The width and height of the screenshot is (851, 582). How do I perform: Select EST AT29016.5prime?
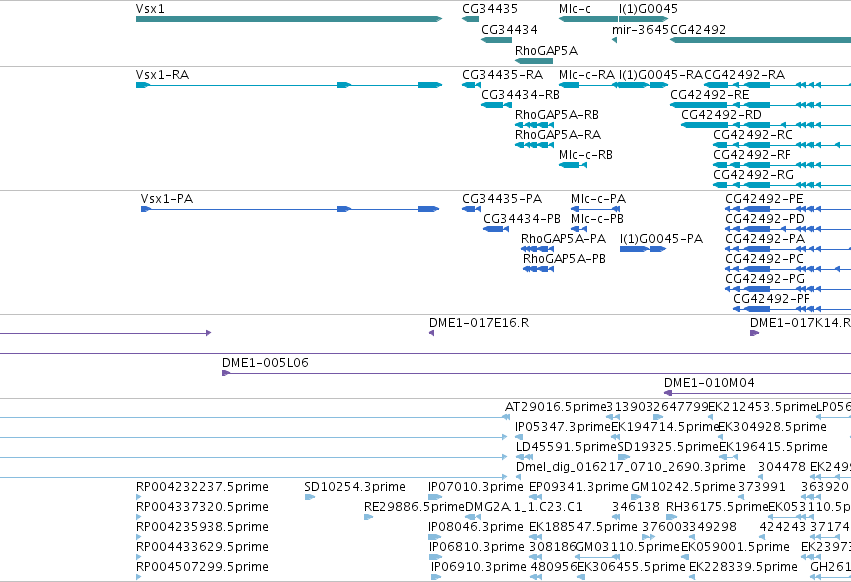click(507, 417)
